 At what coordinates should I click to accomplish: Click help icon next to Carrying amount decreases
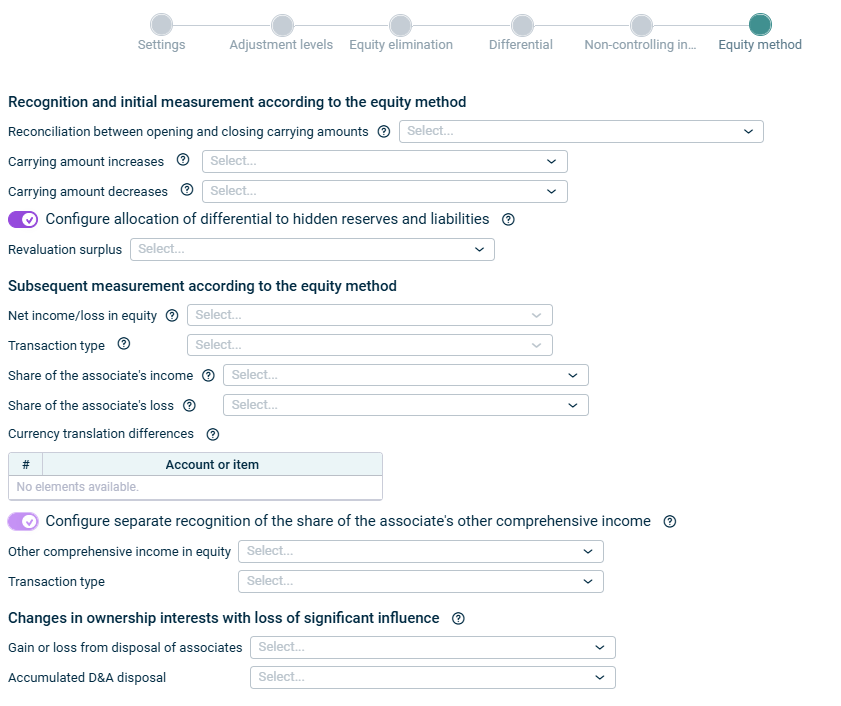pyautogui.click(x=187, y=190)
